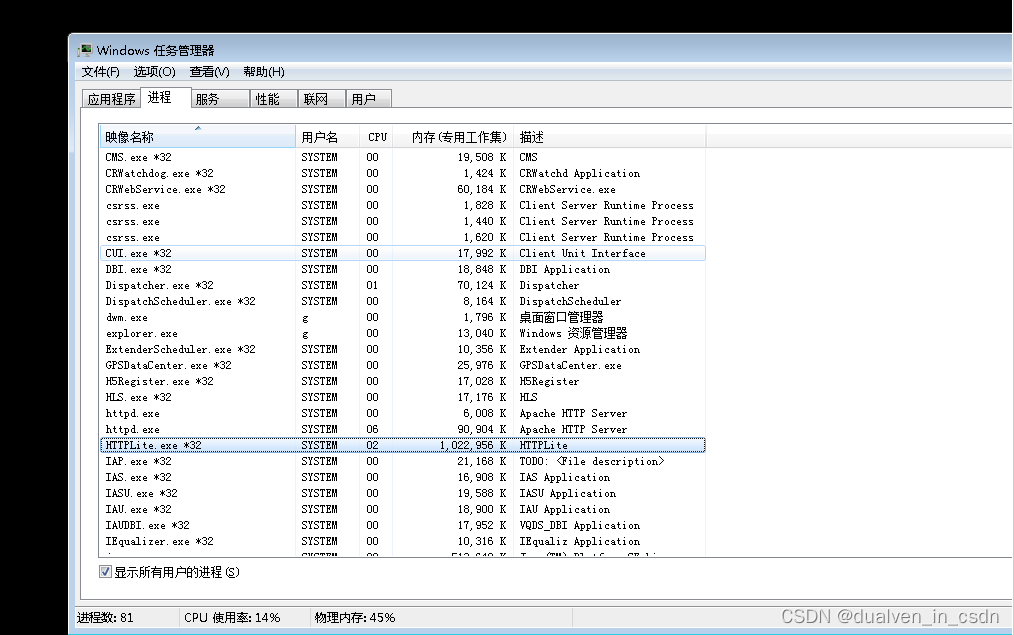Viewport: 1014px width, 635px height.
Task: Select the IAU.exe *32 process
Action: [x=402, y=510]
